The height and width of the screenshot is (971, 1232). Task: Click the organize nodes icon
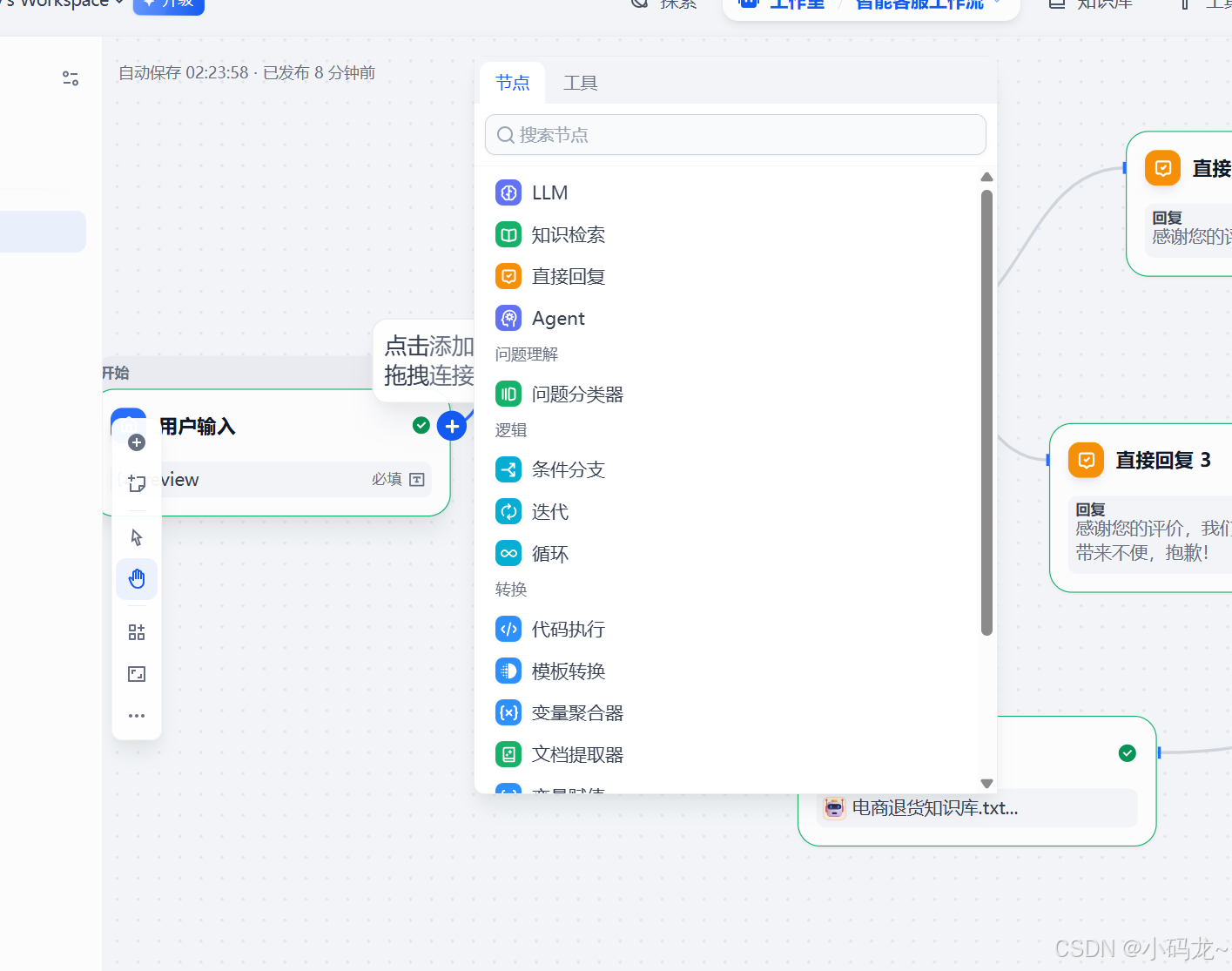coord(137,632)
